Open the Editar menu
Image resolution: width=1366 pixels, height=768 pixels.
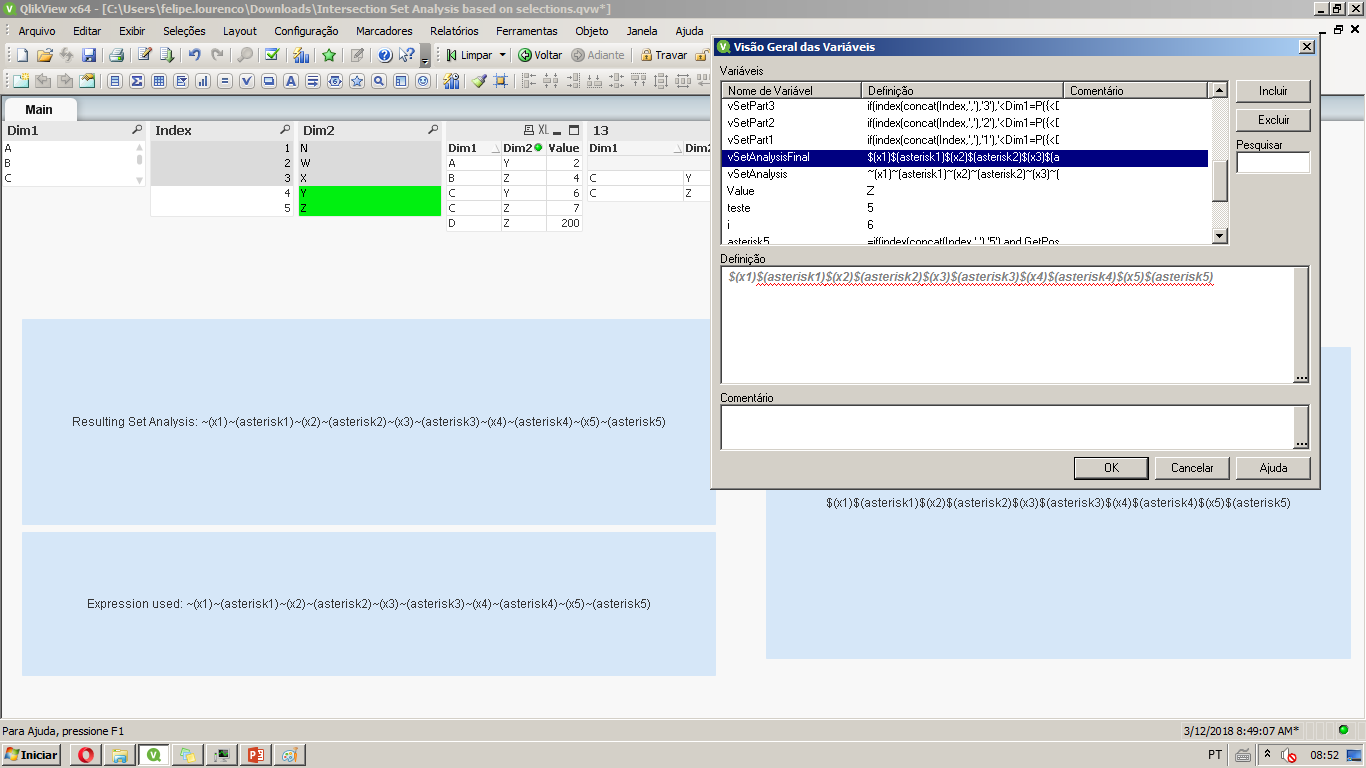pos(87,31)
